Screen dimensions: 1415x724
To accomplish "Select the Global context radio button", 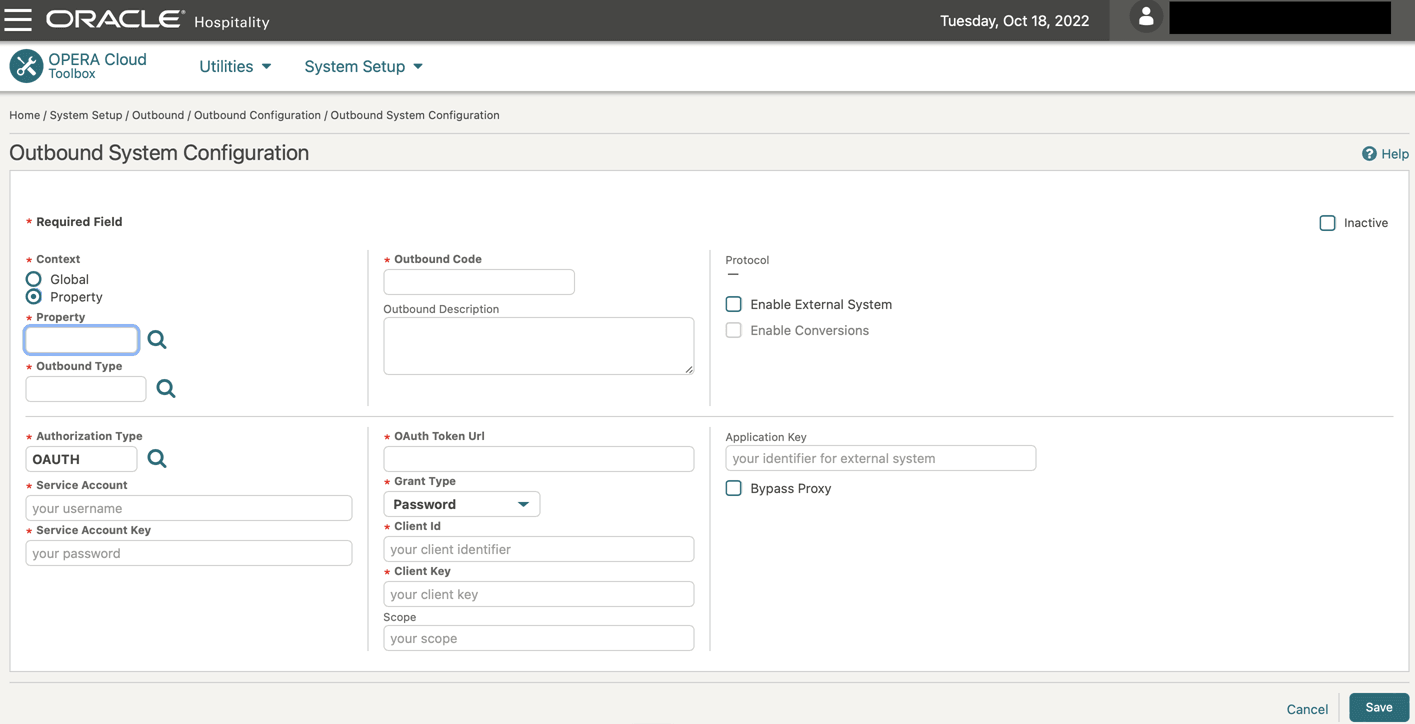I will pos(31,278).
